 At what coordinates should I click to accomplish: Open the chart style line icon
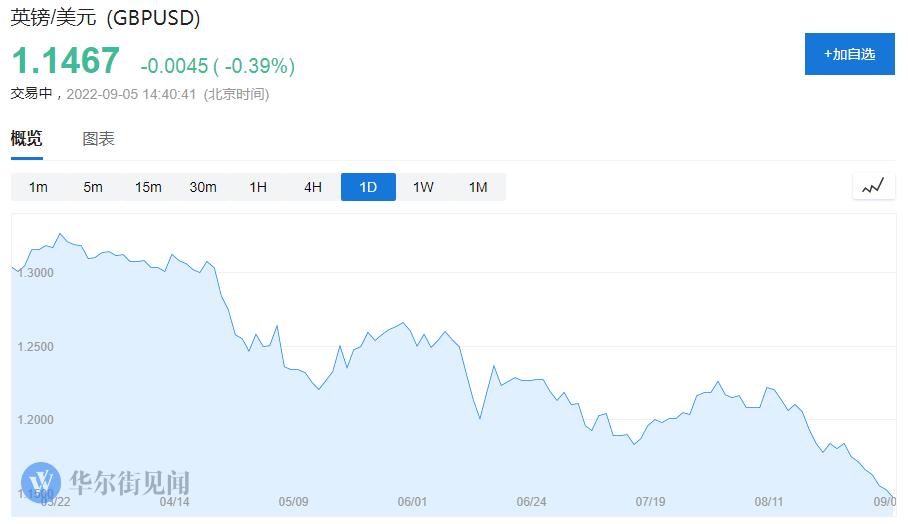[873, 186]
